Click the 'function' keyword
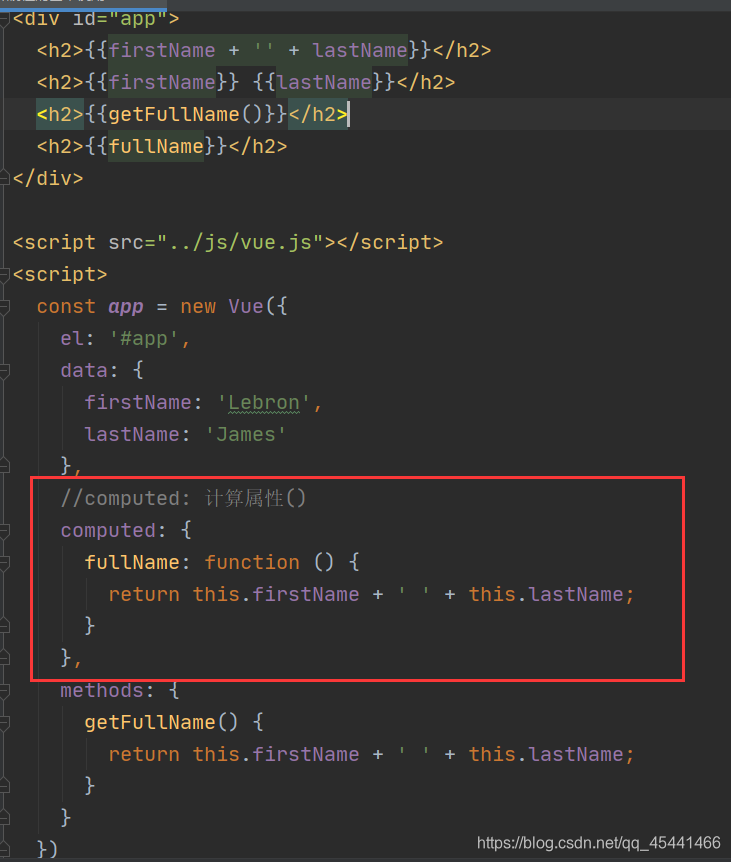This screenshot has height=862, width=731. (x=252, y=562)
